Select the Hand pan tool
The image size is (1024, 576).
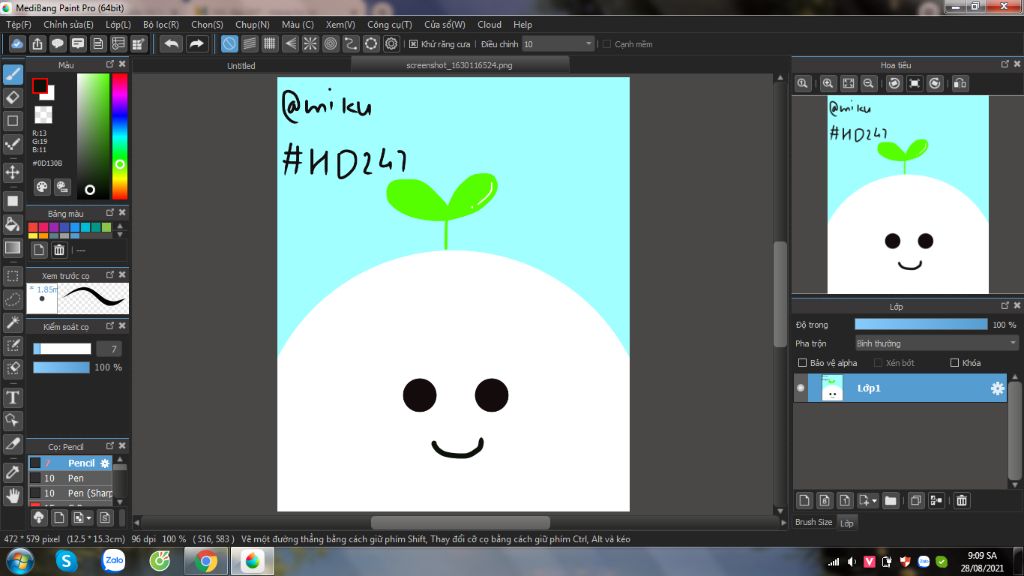pyautogui.click(x=13, y=496)
